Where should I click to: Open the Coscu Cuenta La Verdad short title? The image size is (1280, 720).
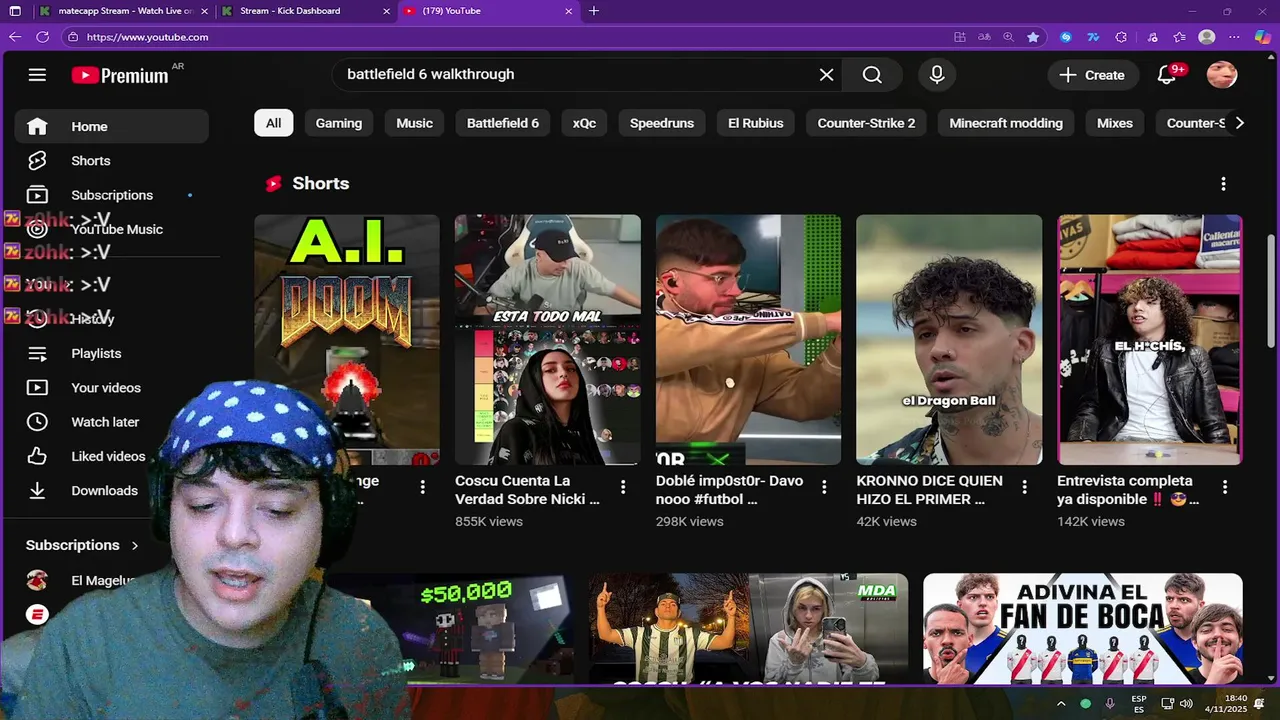click(x=528, y=490)
